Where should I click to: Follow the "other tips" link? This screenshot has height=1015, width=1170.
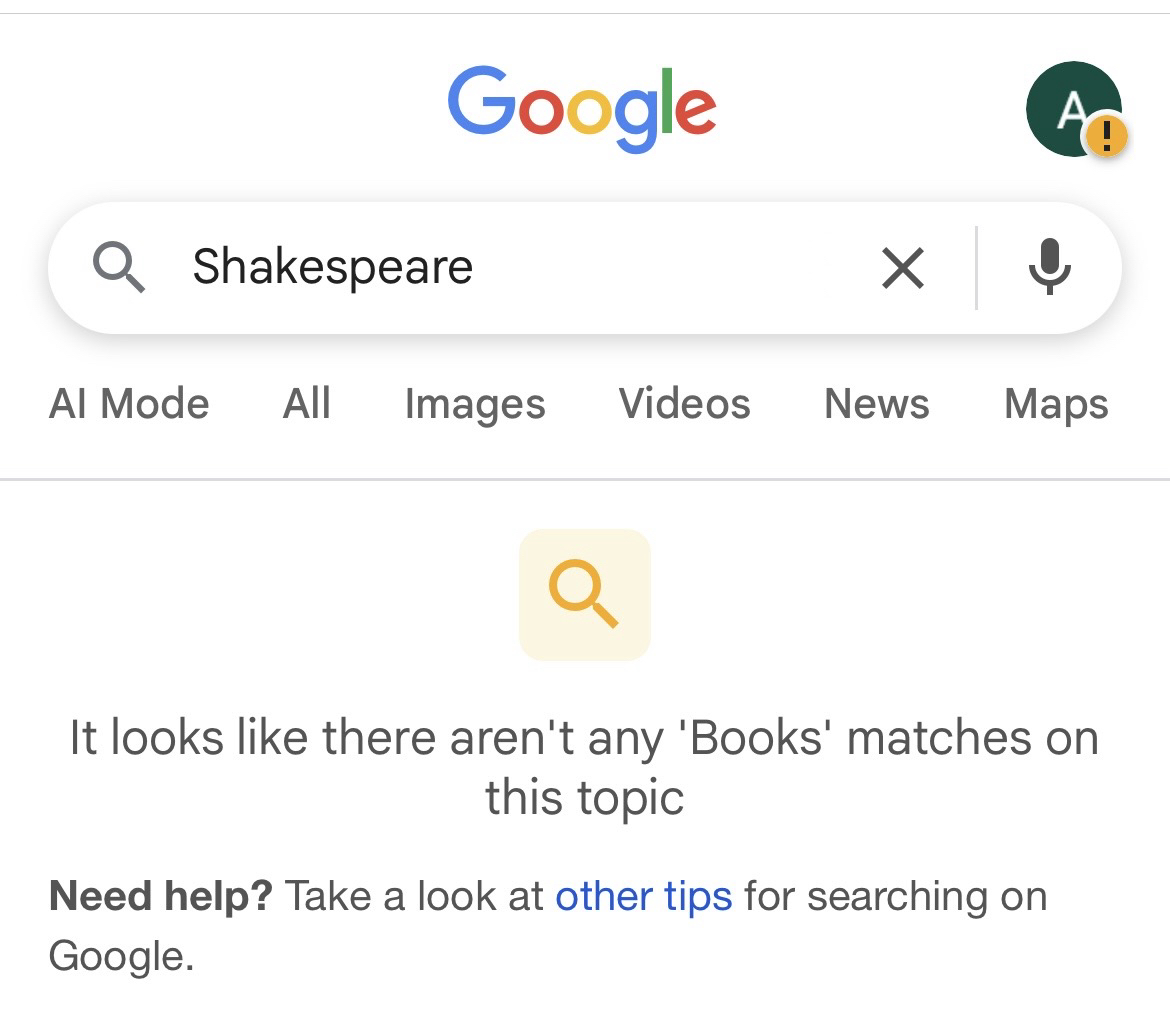point(643,896)
